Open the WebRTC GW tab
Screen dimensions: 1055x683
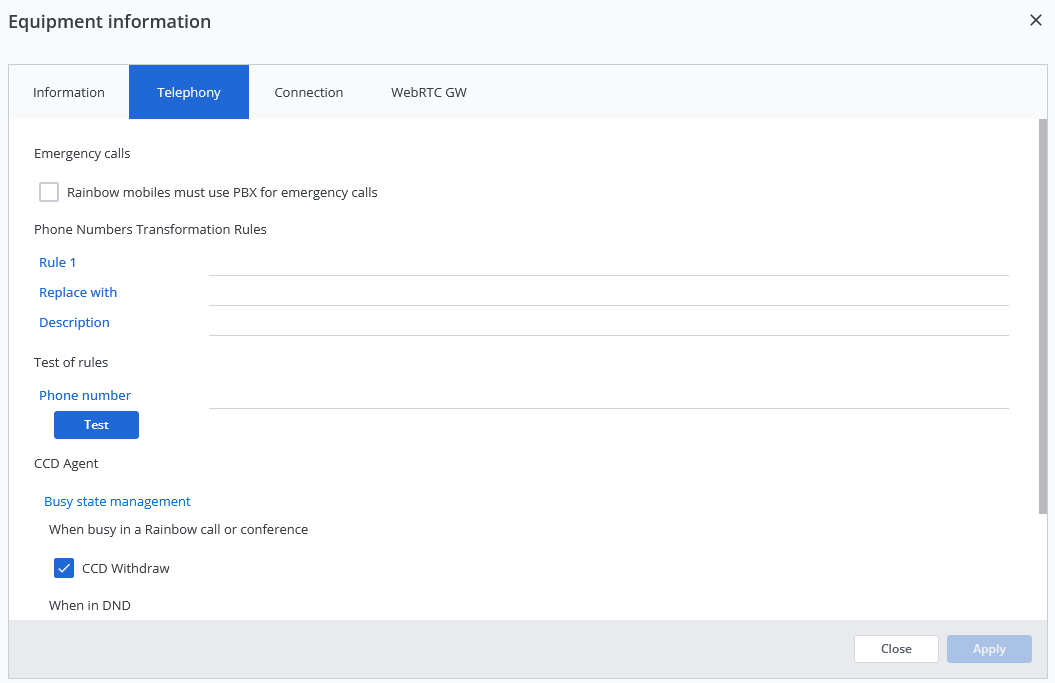429,92
